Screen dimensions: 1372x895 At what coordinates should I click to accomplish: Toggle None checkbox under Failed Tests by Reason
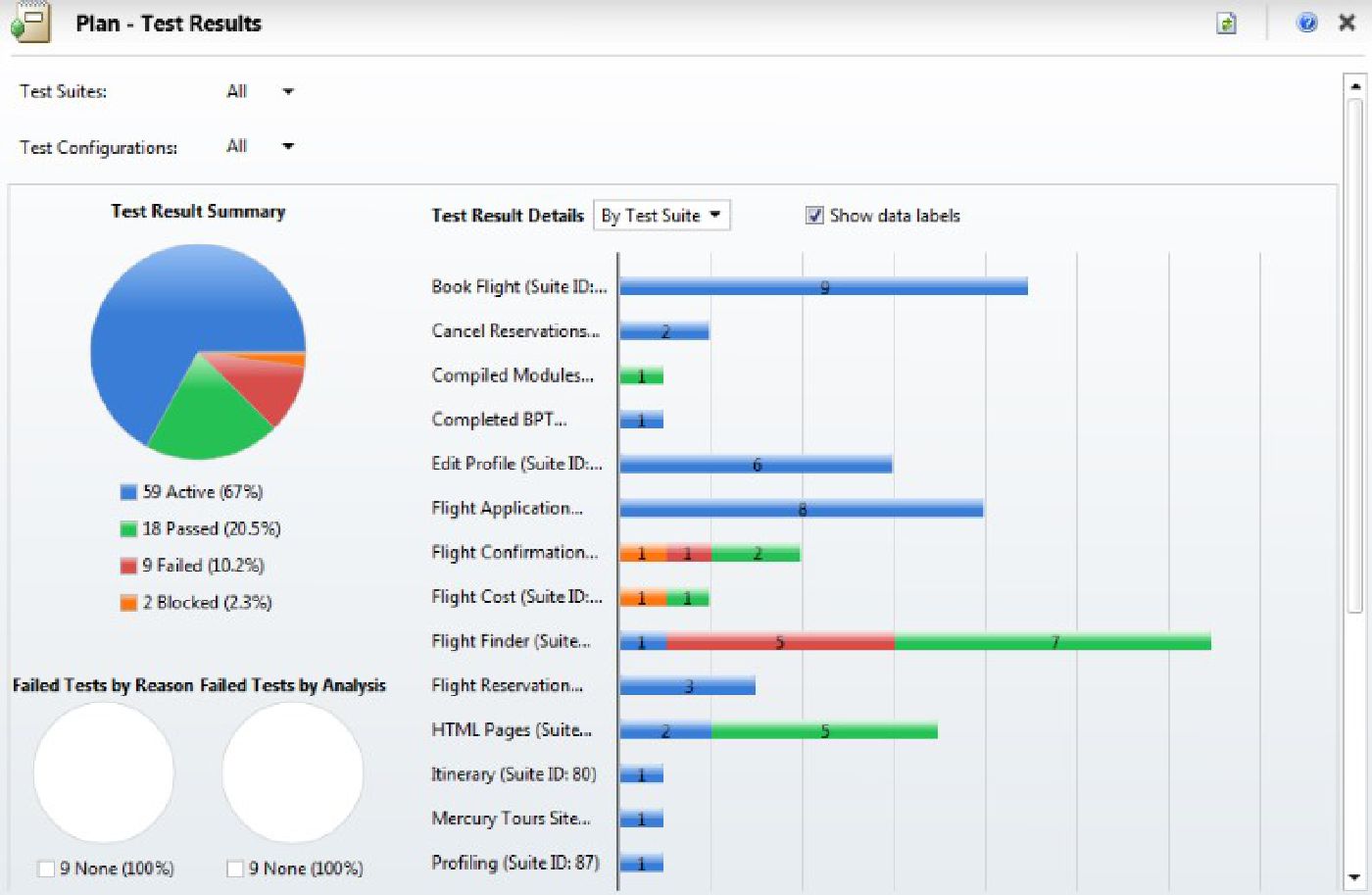point(45,869)
